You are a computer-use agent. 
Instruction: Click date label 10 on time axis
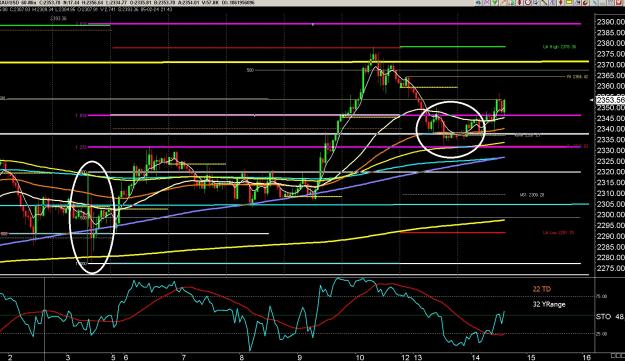360,357
